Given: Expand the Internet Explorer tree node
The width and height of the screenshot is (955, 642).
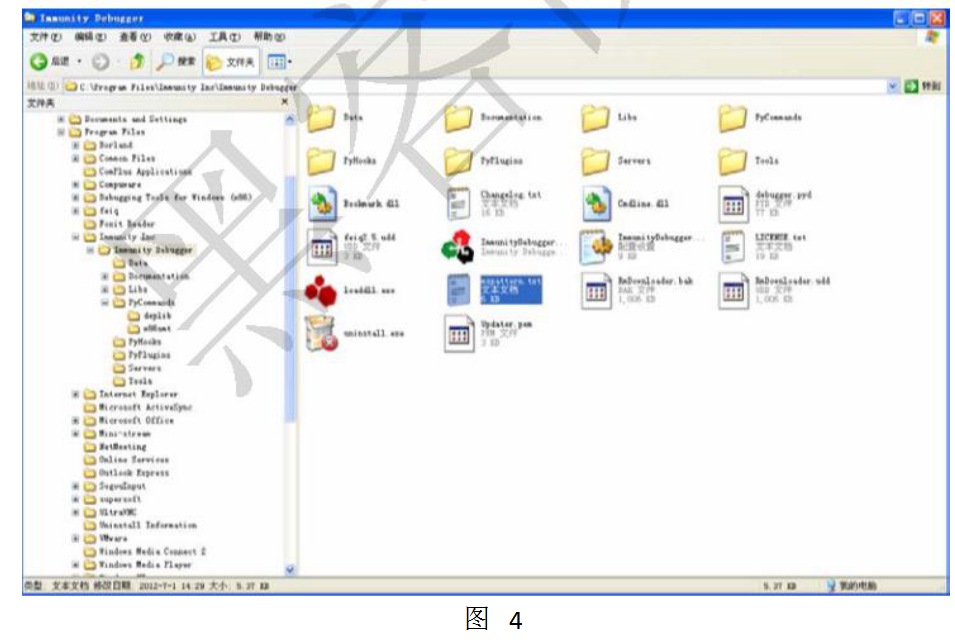Looking at the screenshot, I should 76,395.
